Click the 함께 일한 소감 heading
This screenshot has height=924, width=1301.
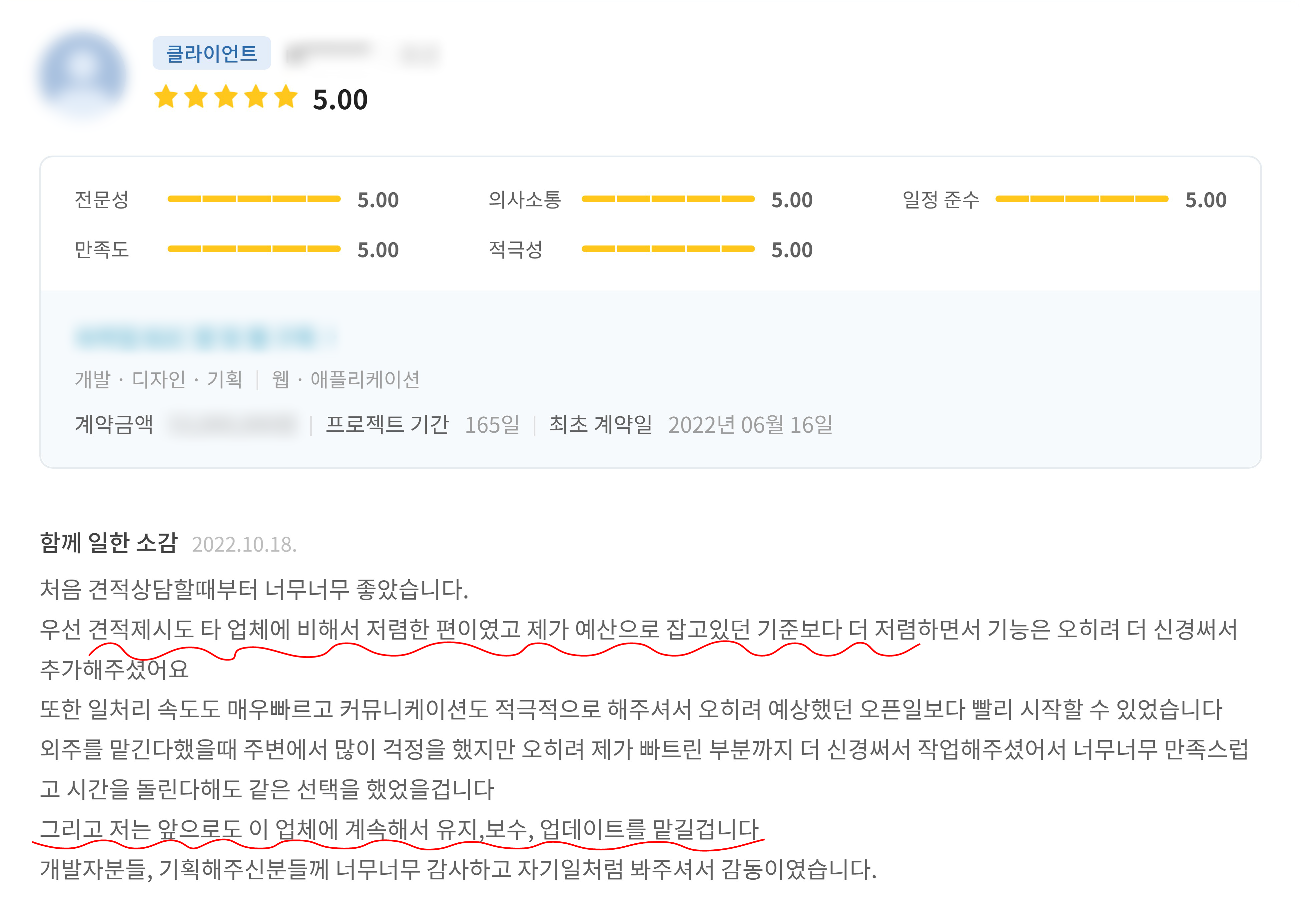pos(109,543)
